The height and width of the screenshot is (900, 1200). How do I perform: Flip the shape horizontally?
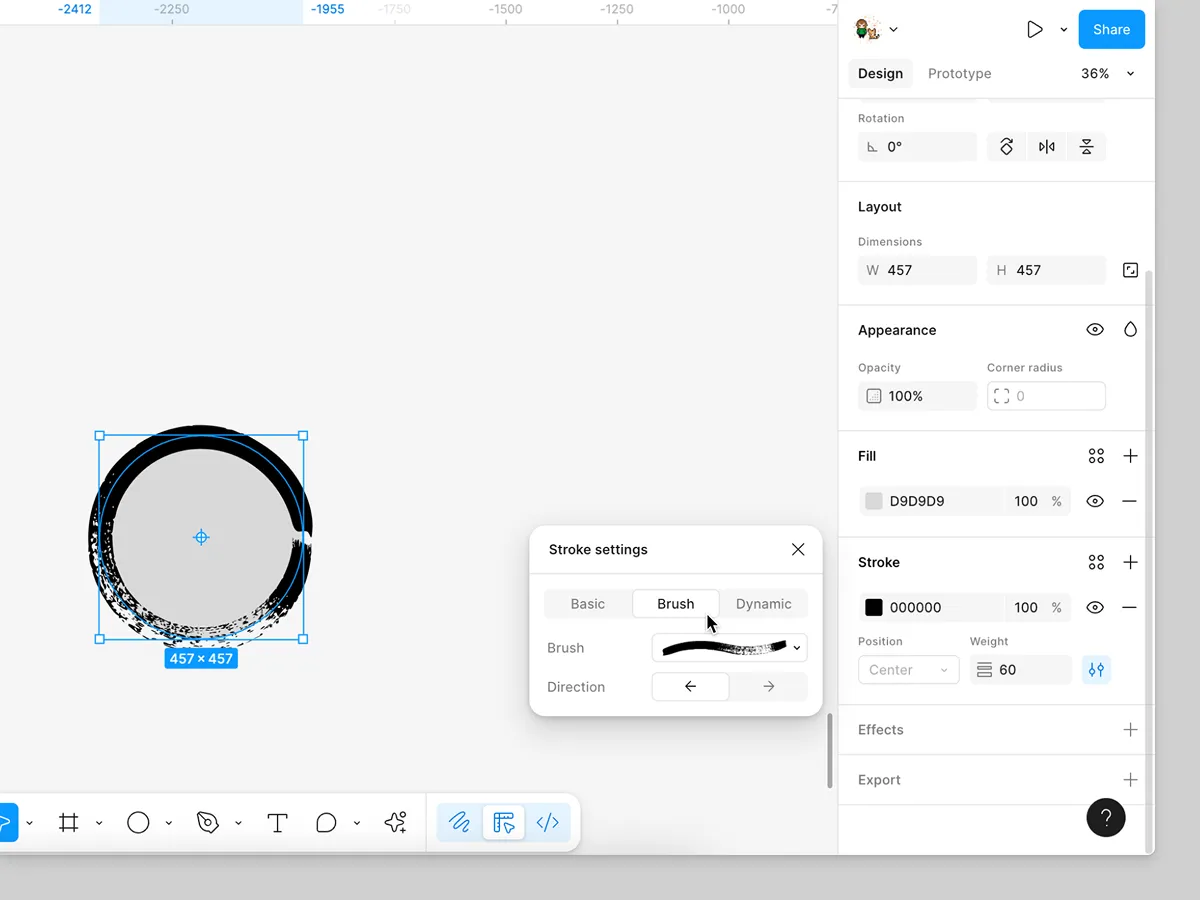(x=1046, y=147)
